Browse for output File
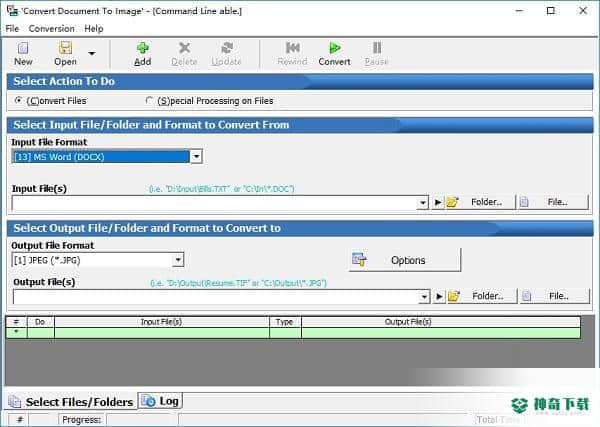This screenshot has width=600, height=427. tap(554, 296)
